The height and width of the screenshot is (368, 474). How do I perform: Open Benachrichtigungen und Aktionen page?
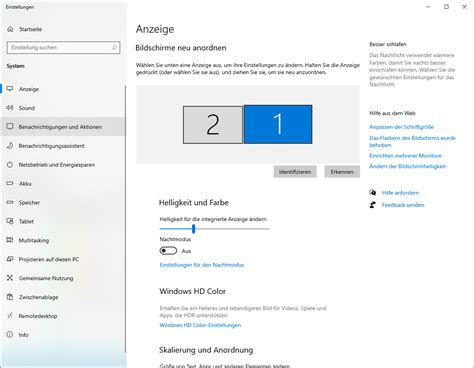(x=63, y=127)
